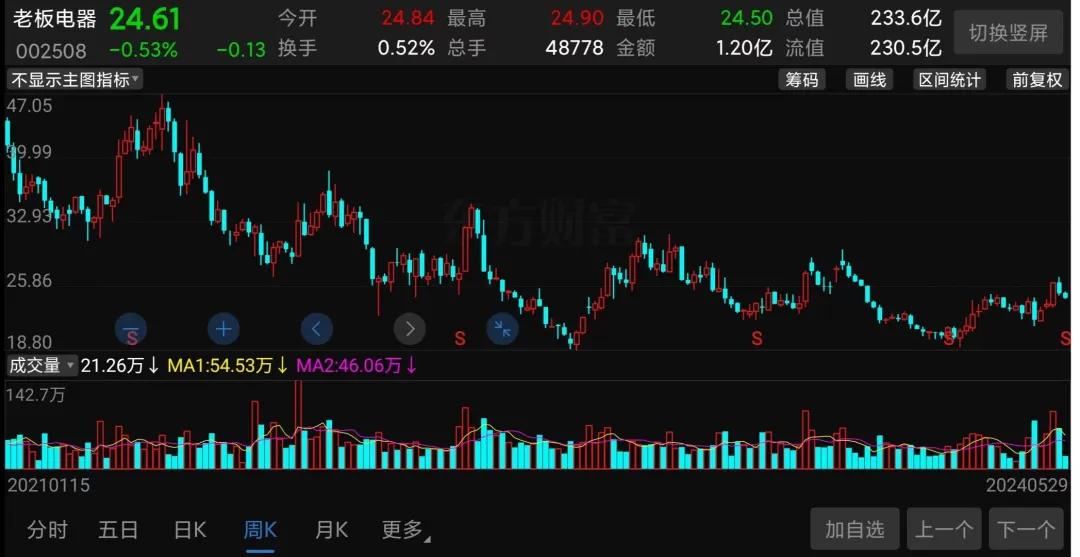Viewport: 1080px width, 557px height.
Task: Tap the 换手 value 0.52%
Action: 406,48
